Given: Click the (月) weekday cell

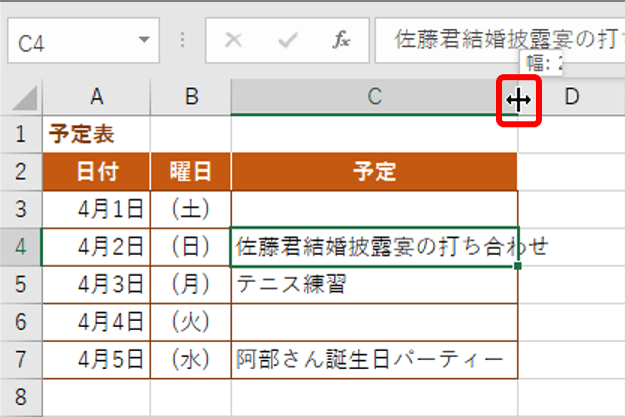Looking at the screenshot, I should point(191,284).
